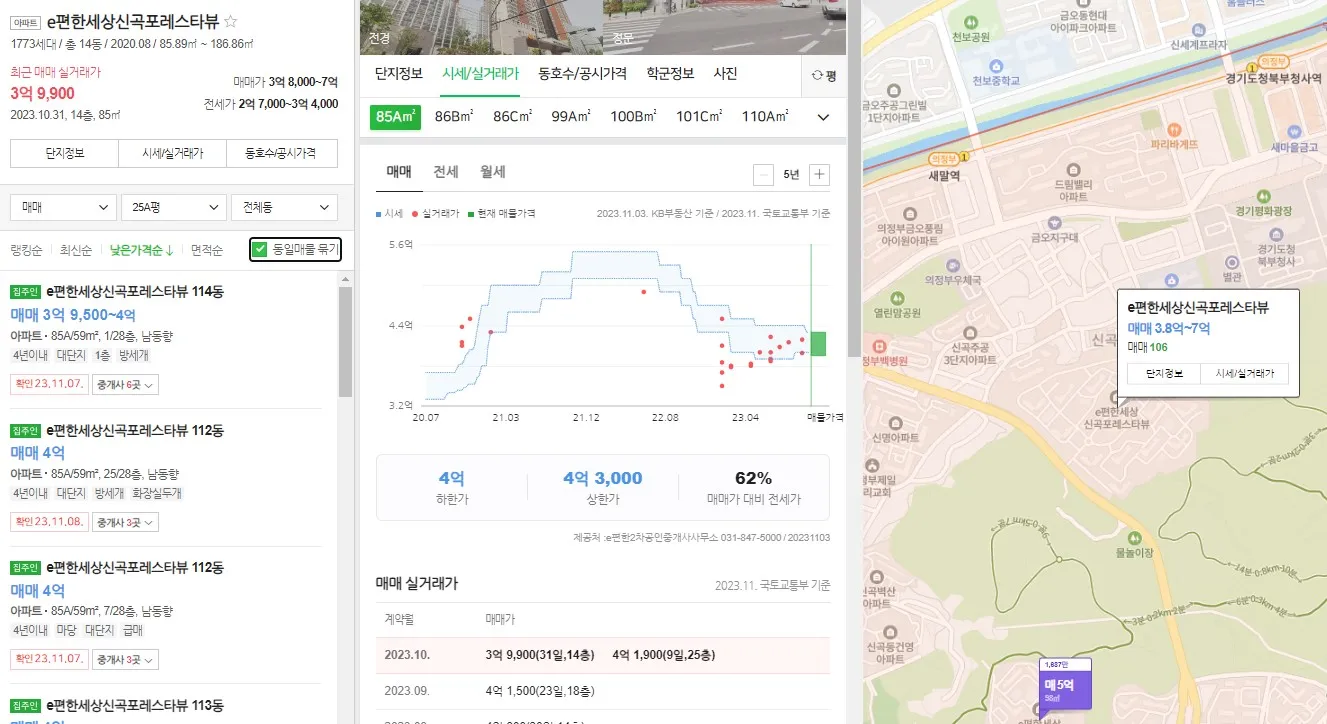Decrease the chart period with minus button
The width and height of the screenshot is (1327, 724).
pos(763,175)
